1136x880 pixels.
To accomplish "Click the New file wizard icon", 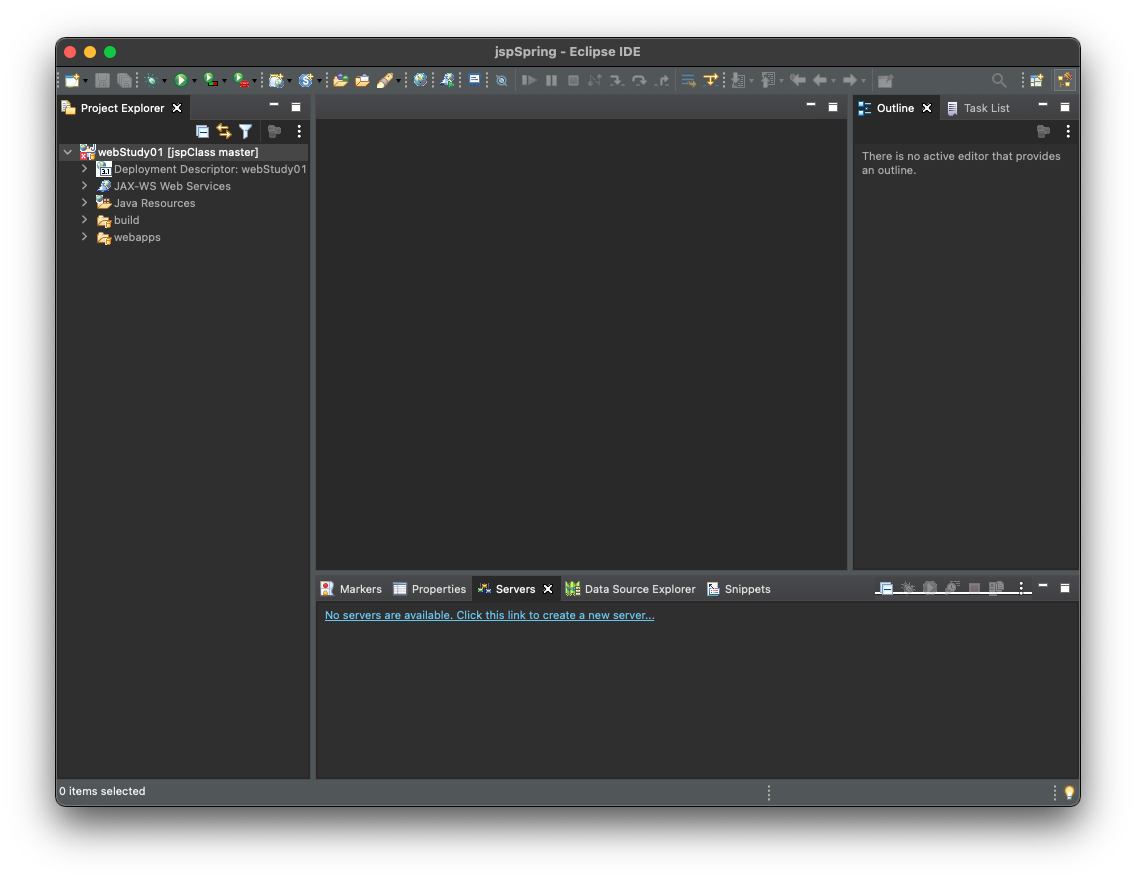I will pyautogui.click(x=72, y=80).
